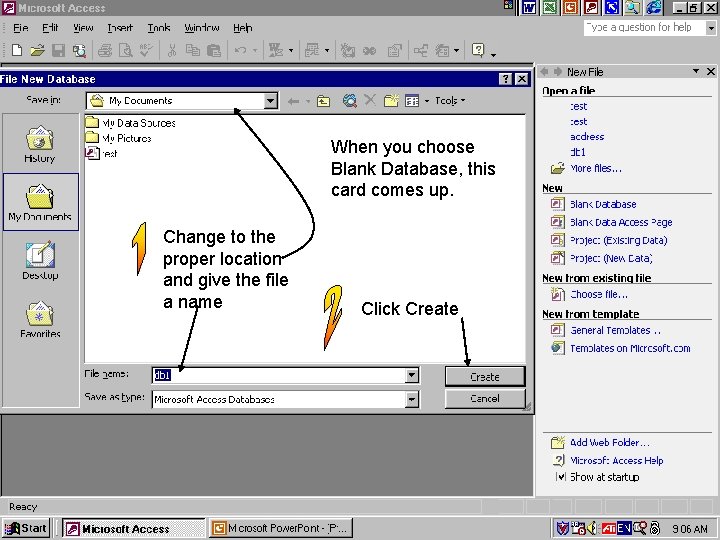Click the Search file toolbar icon
720x540 pixels.
(79, 50)
